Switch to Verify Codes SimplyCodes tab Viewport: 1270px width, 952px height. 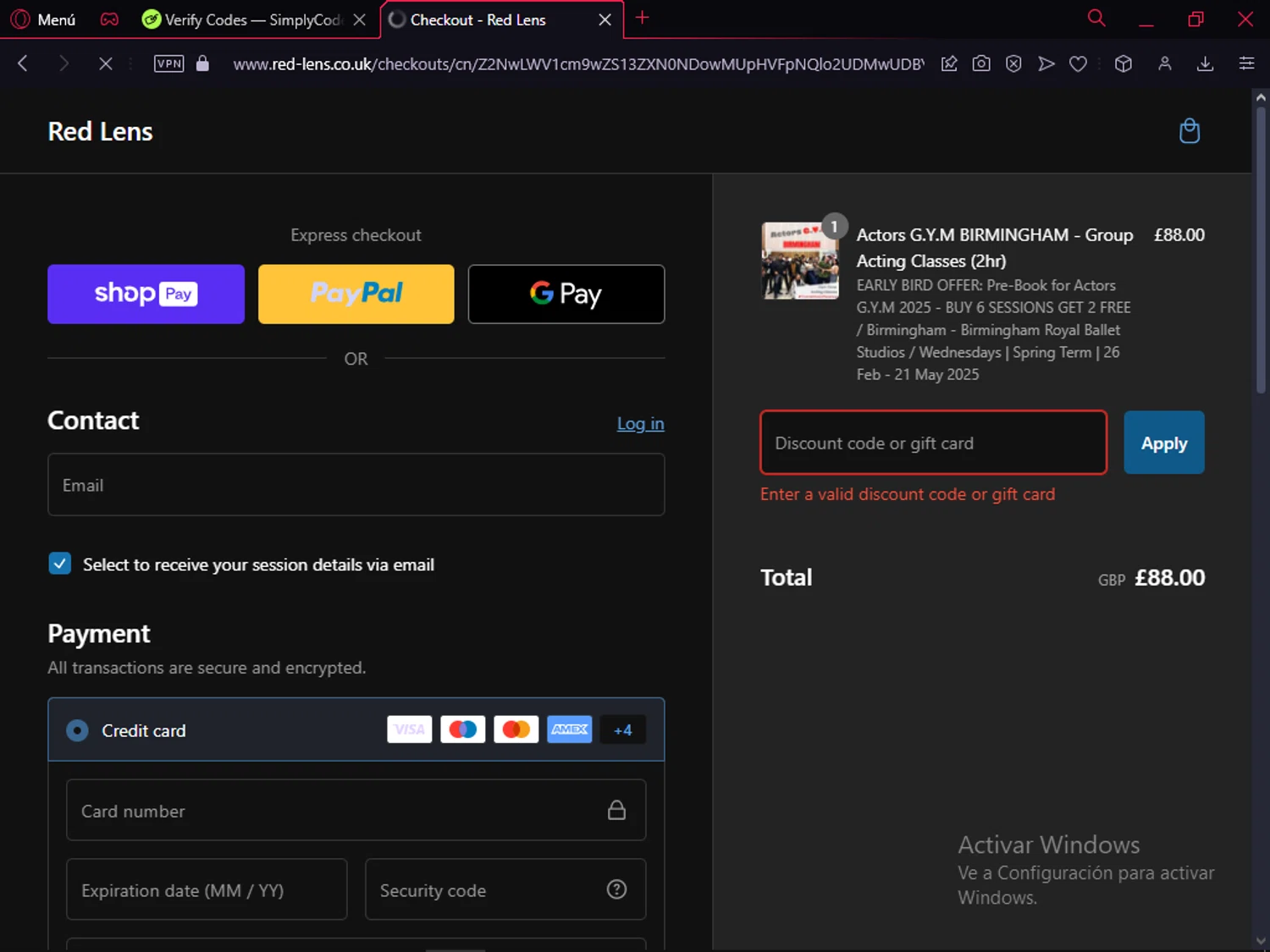point(241,19)
